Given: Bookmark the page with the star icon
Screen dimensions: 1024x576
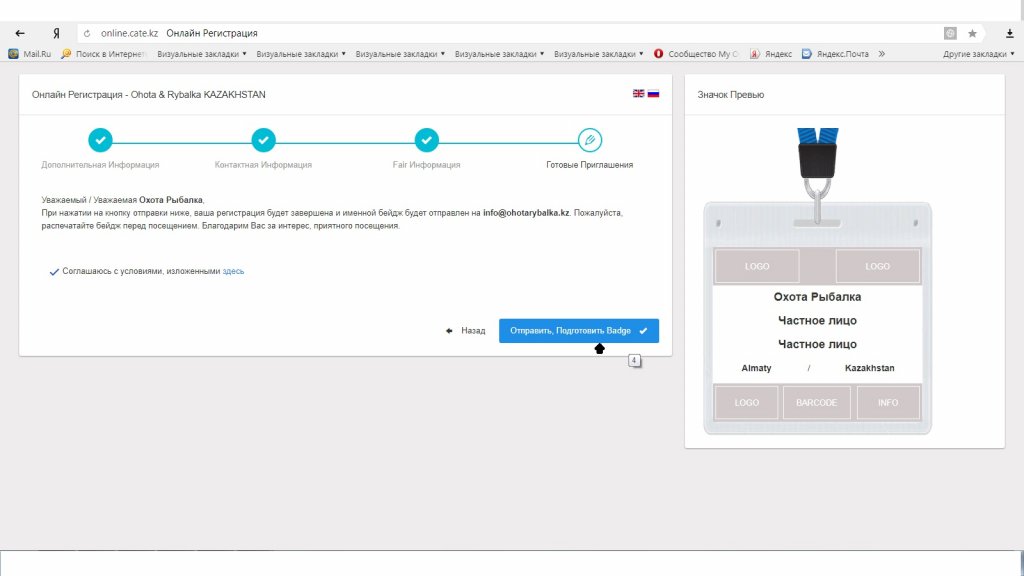Looking at the screenshot, I should pos(972,33).
